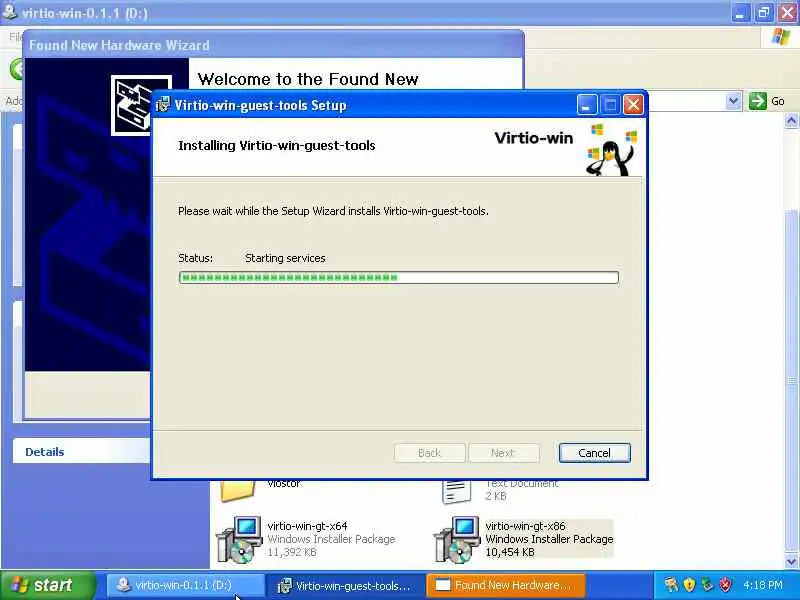This screenshot has height=600, width=800.
Task: Click the installation progress bar
Action: (398, 278)
